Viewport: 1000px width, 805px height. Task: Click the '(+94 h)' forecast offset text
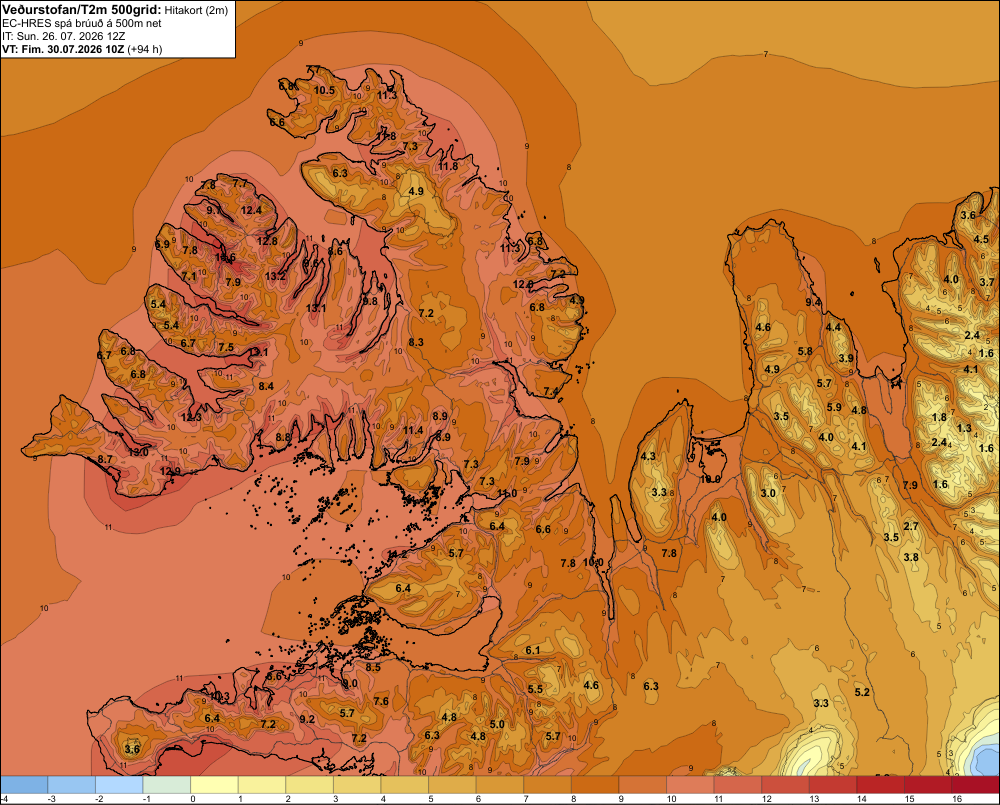click(x=145, y=49)
